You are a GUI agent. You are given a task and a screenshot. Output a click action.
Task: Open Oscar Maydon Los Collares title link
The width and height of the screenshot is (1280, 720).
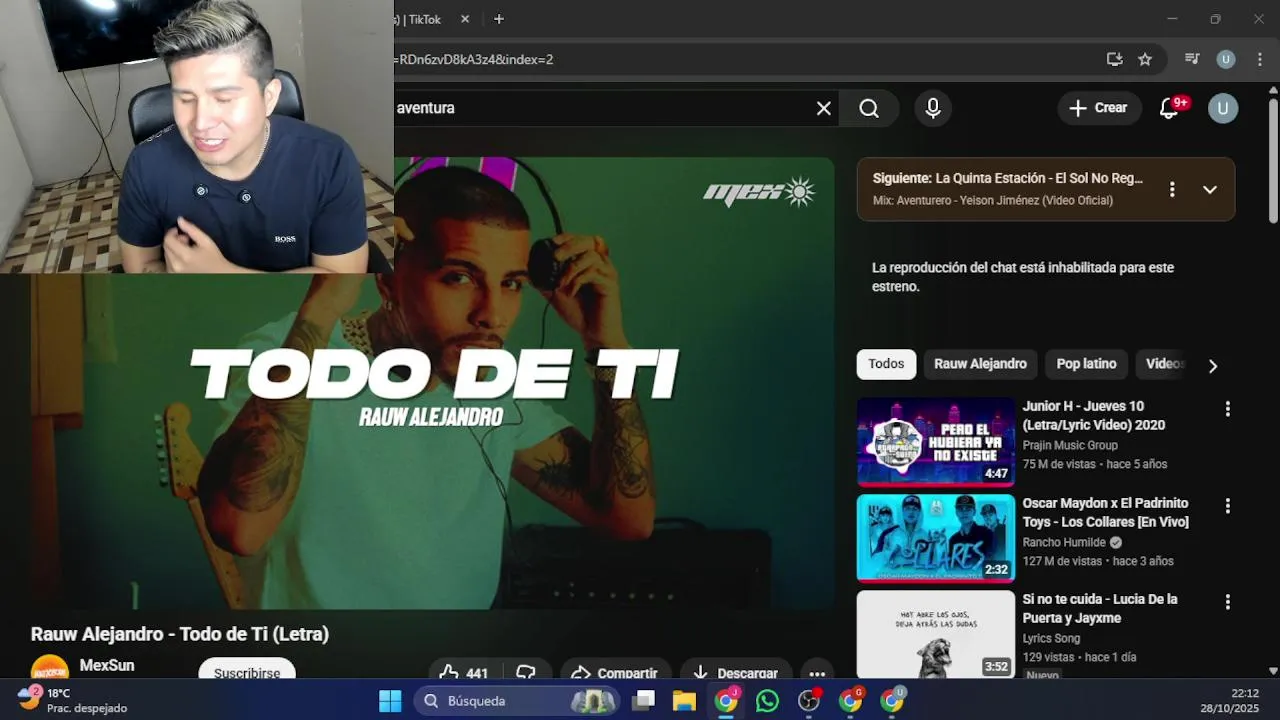[x=1105, y=512]
